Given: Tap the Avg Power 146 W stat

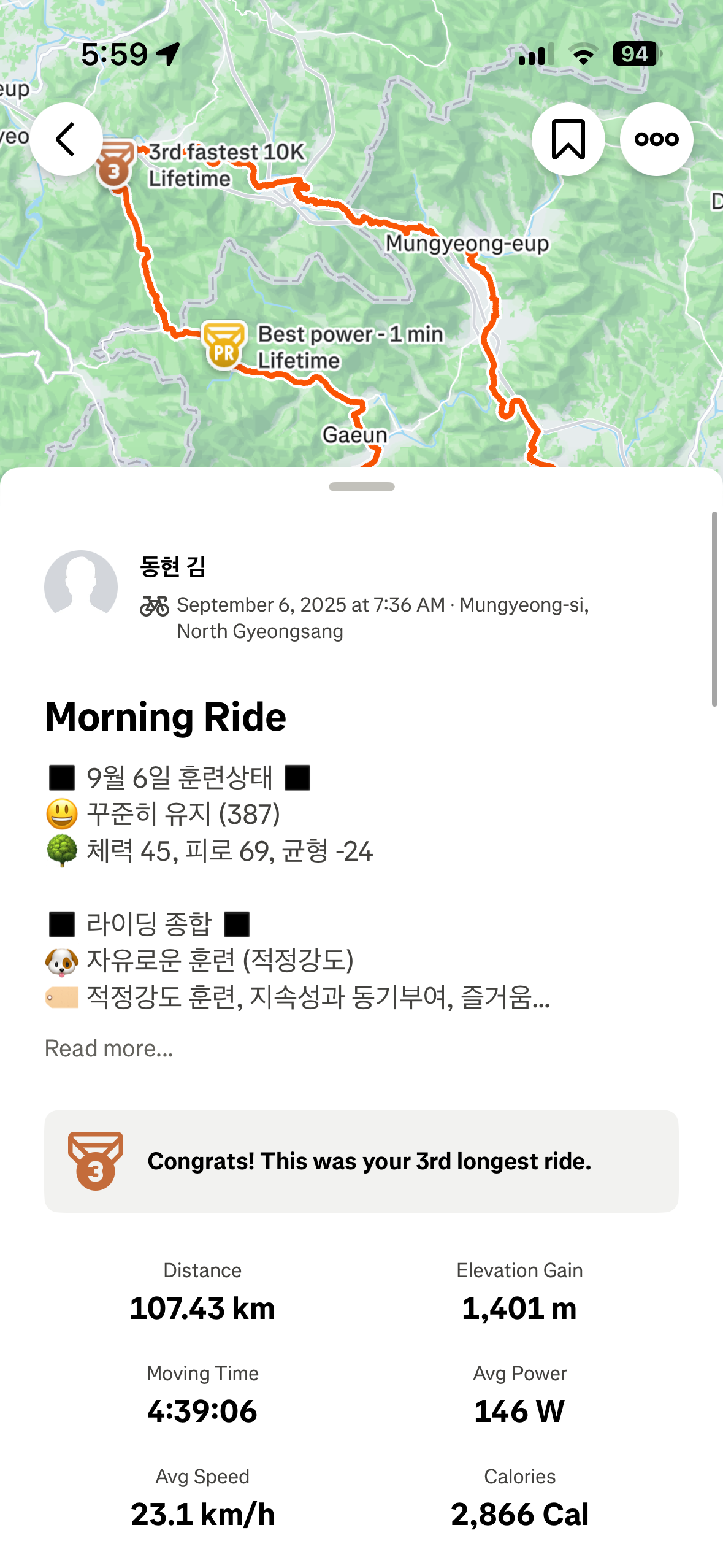Looking at the screenshot, I should pos(519,1398).
